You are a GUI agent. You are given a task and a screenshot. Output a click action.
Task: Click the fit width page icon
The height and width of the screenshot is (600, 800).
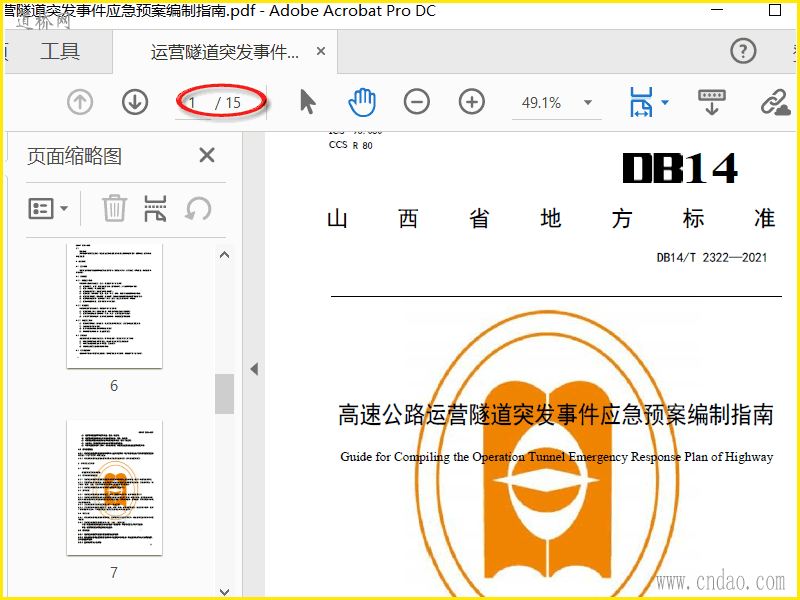[641, 102]
